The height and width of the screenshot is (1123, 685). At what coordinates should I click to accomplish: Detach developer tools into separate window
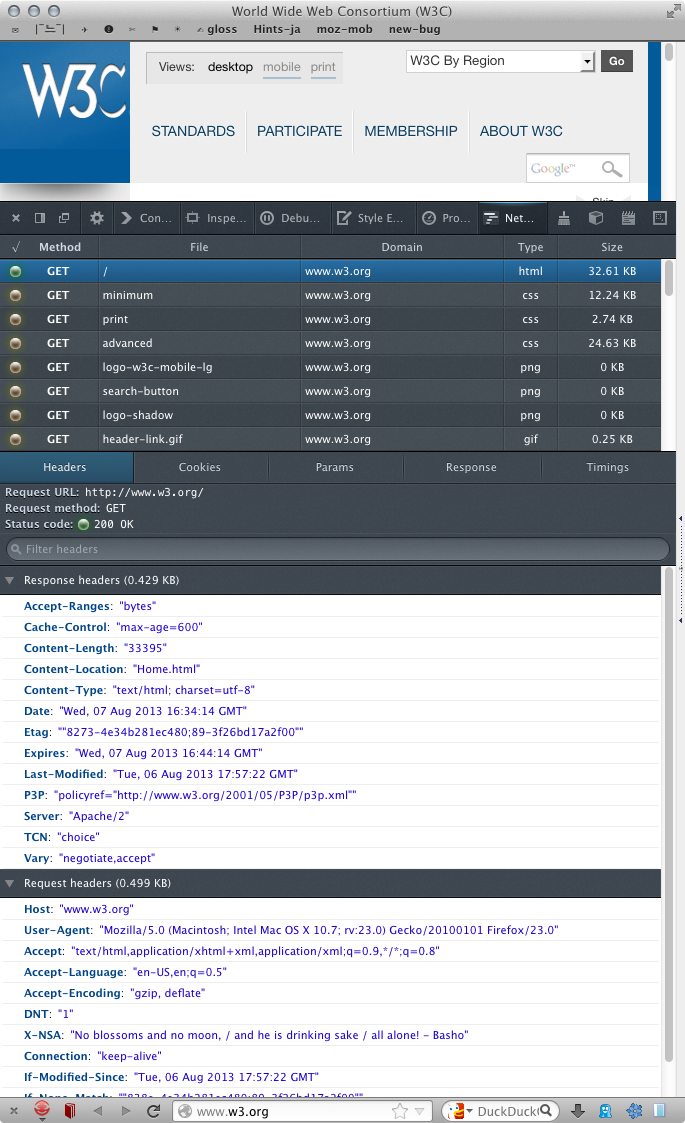pyautogui.click(x=64, y=218)
